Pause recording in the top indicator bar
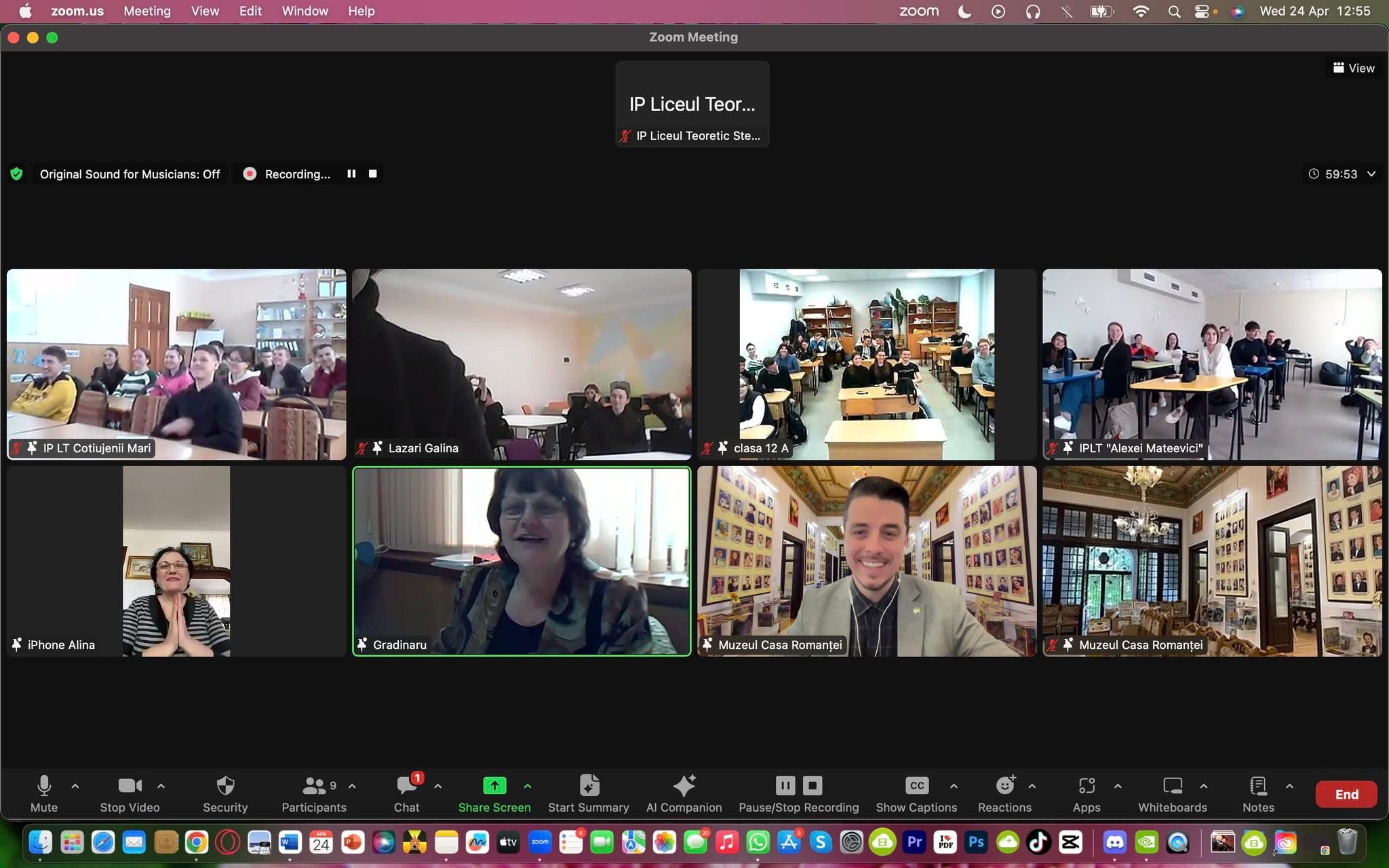Viewport: 1389px width, 868px height. 351,174
